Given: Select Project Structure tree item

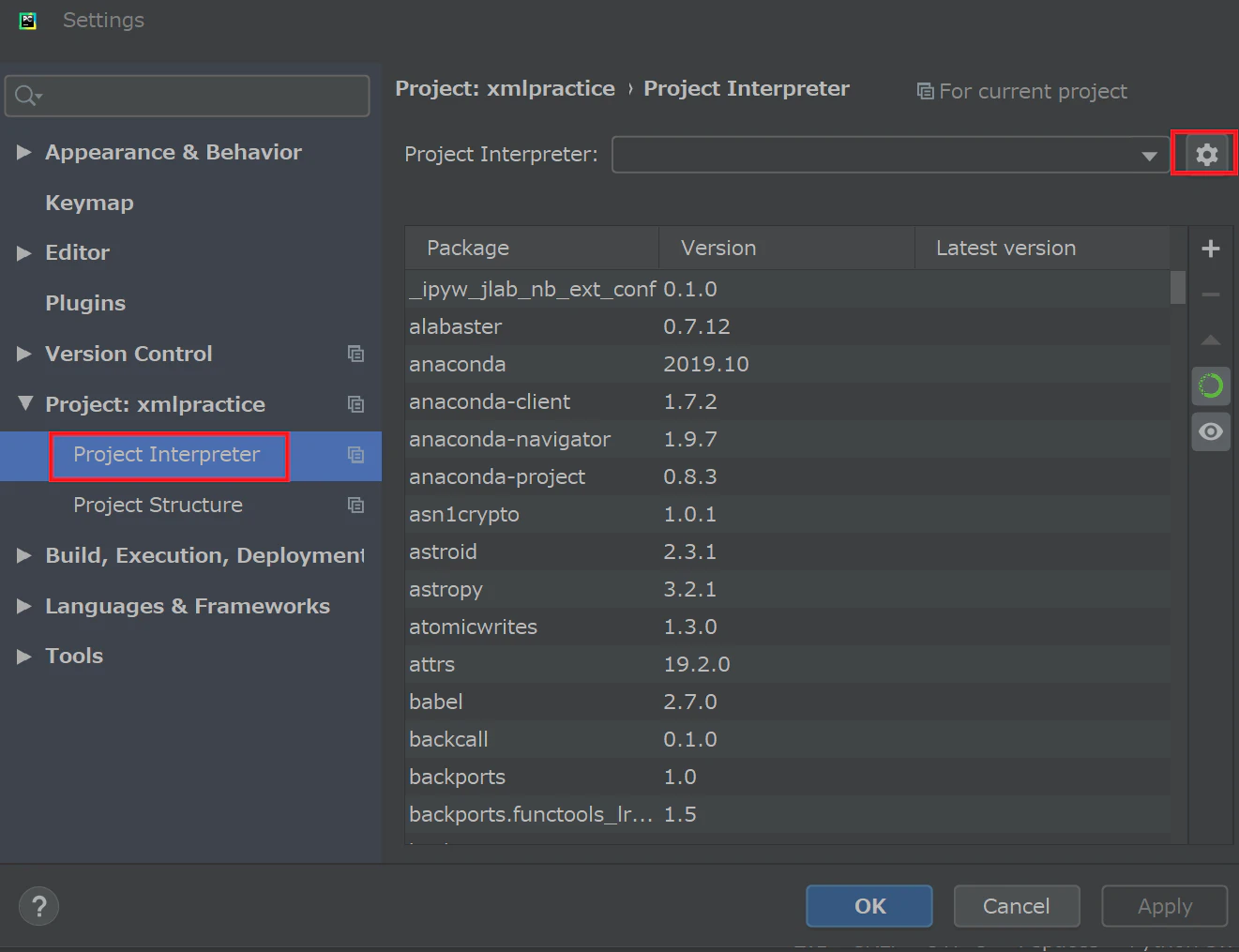Looking at the screenshot, I should tap(158, 506).
